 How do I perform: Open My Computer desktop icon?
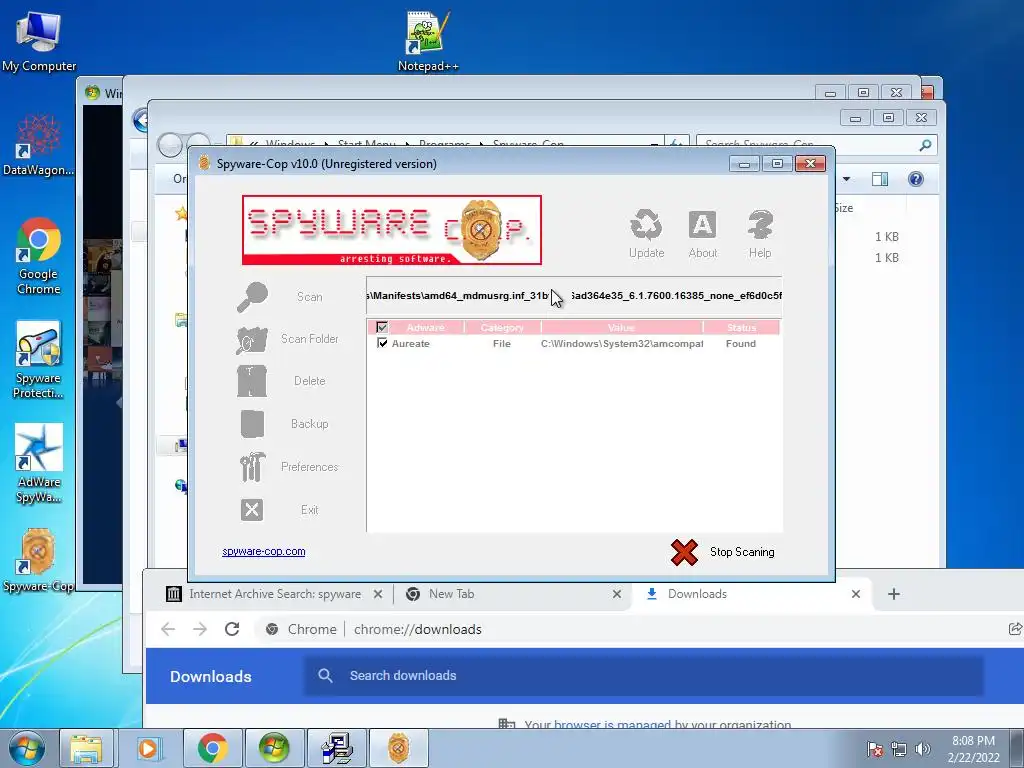pos(39,40)
